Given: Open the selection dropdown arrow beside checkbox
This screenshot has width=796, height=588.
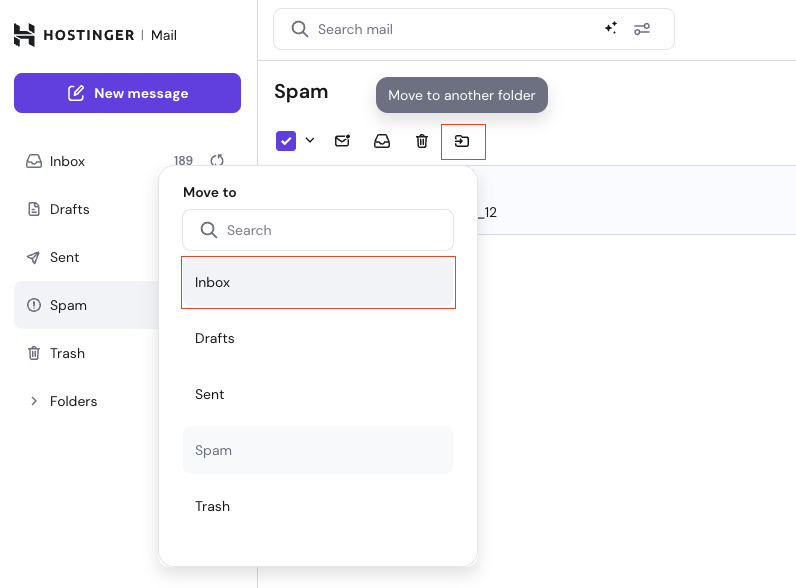Looking at the screenshot, I should tap(310, 141).
